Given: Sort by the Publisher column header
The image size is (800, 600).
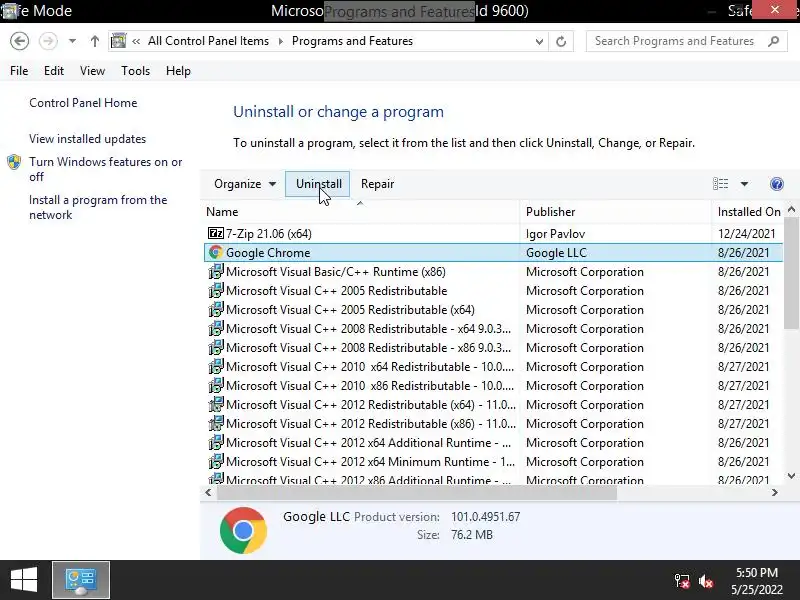Looking at the screenshot, I should pyautogui.click(x=615, y=212).
